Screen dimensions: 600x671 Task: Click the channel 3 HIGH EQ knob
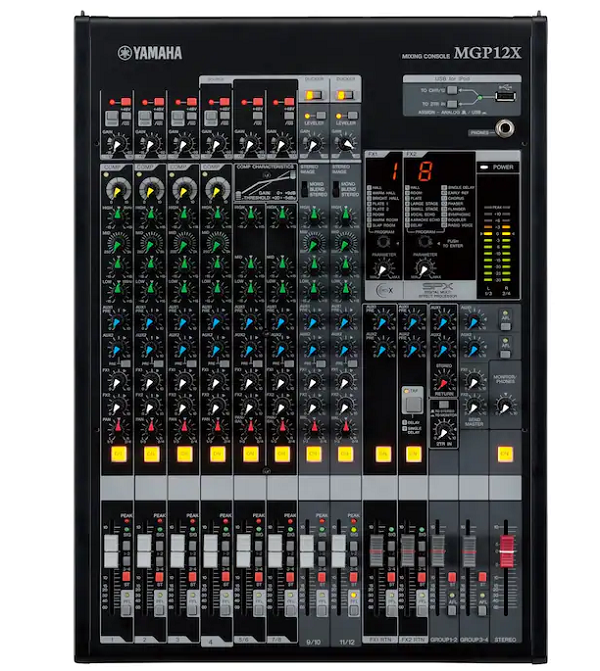(x=184, y=215)
